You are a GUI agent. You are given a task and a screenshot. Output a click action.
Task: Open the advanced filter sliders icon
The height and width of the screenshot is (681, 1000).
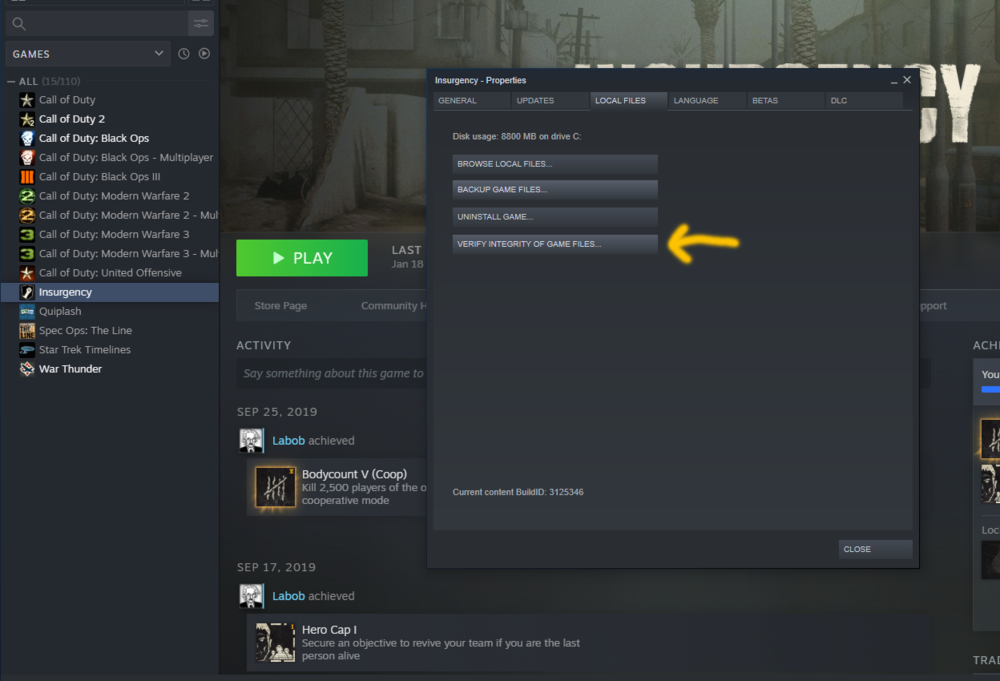pos(201,23)
